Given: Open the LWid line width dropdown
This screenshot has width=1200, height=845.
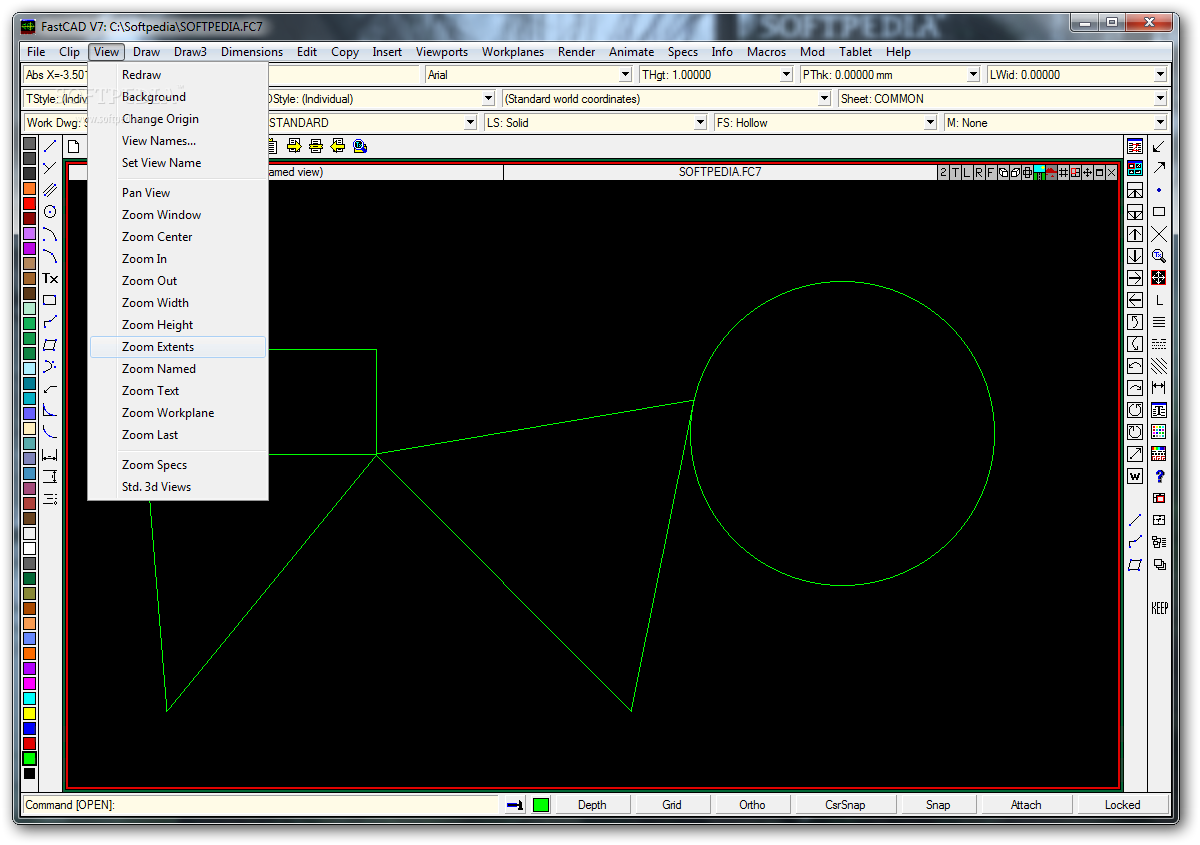Looking at the screenshot, I should (x=1077, y=75).
